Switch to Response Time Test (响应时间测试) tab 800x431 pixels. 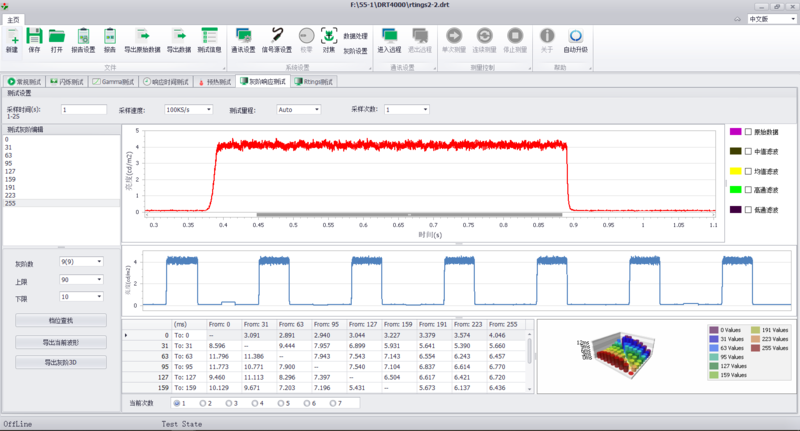pyautogui.click(x=166, y=82)
